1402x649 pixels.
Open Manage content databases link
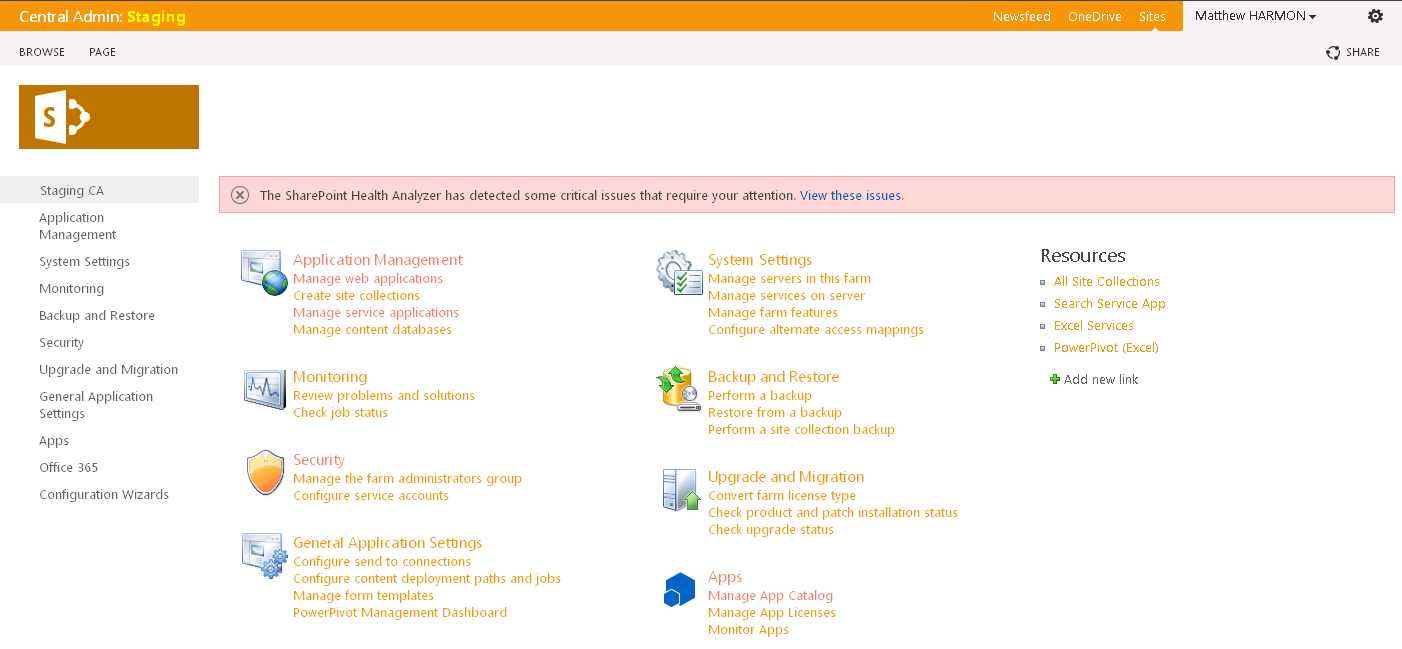pos(372,330)
